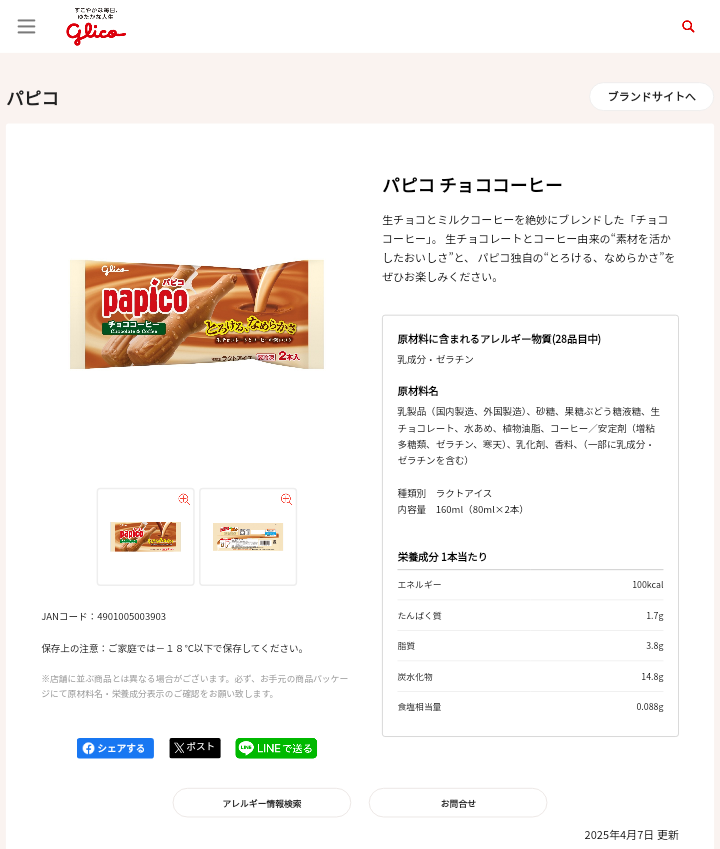Share the product on Facebook
This screenshot has height=849, width=720.
pos(115,748)
